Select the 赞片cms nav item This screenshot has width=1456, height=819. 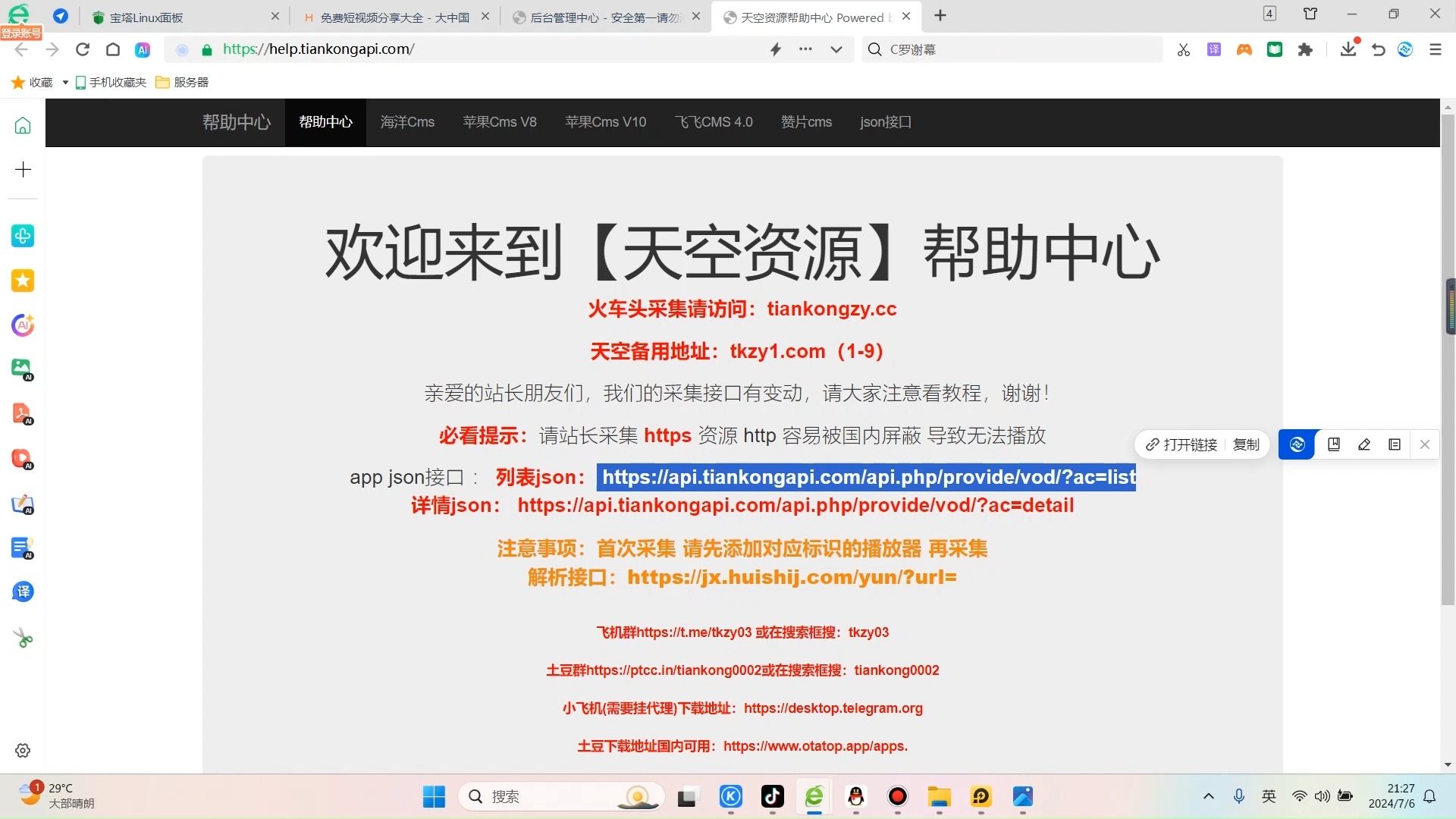point(806,122)
